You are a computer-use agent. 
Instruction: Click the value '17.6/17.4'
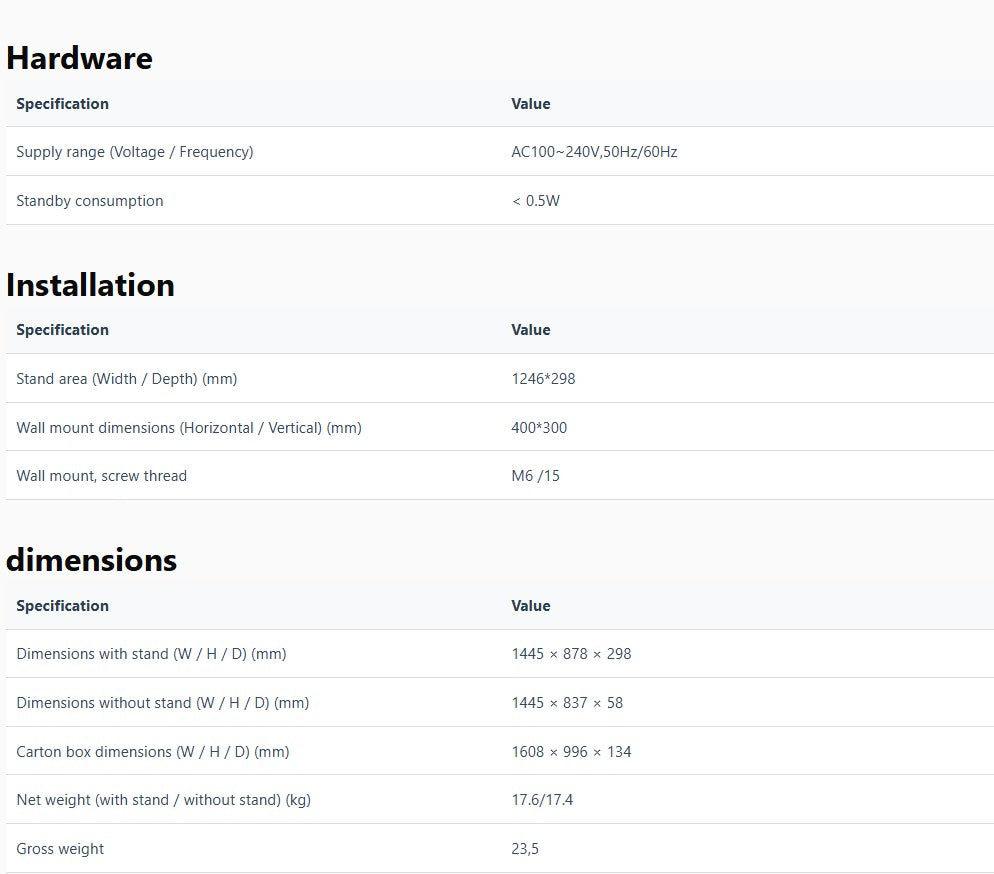542,800
